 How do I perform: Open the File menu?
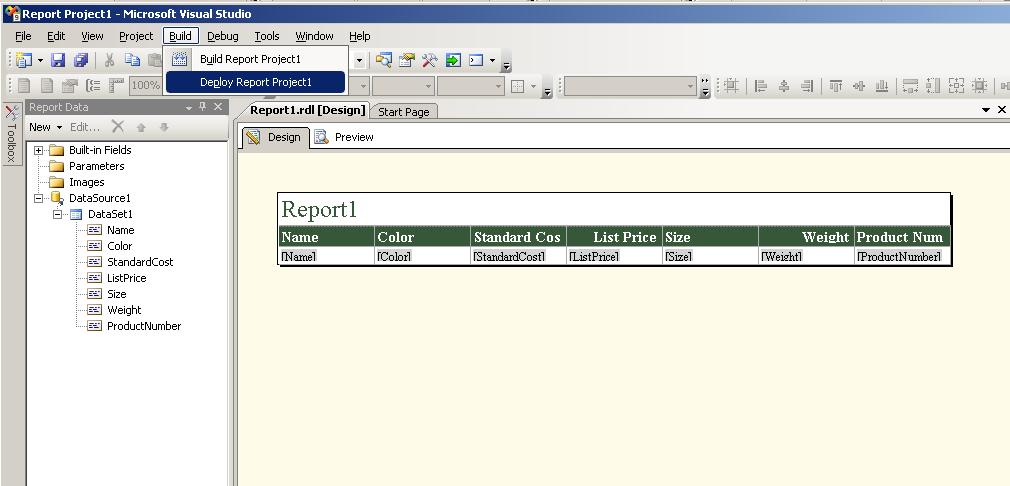tap(23, 36)
